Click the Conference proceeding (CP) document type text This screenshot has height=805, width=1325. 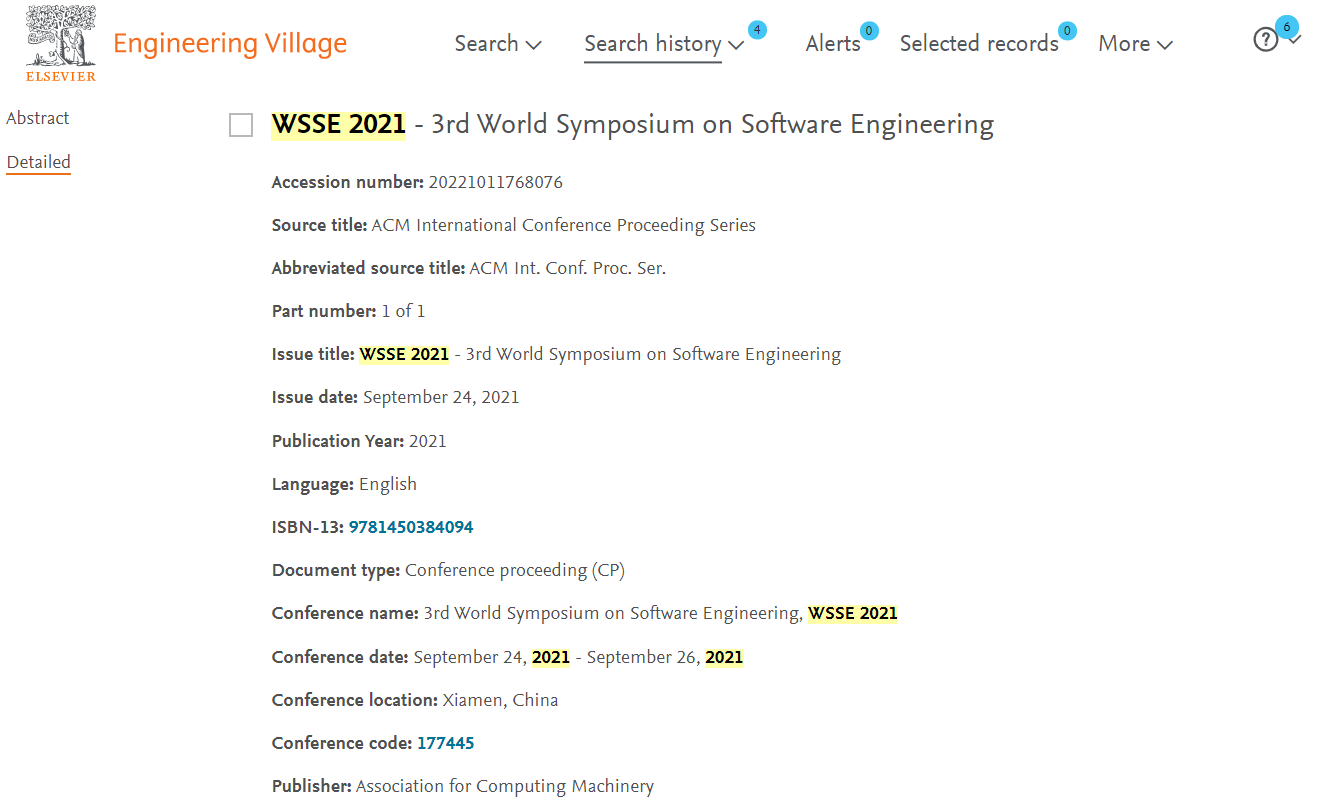click(x=515, y=570)
